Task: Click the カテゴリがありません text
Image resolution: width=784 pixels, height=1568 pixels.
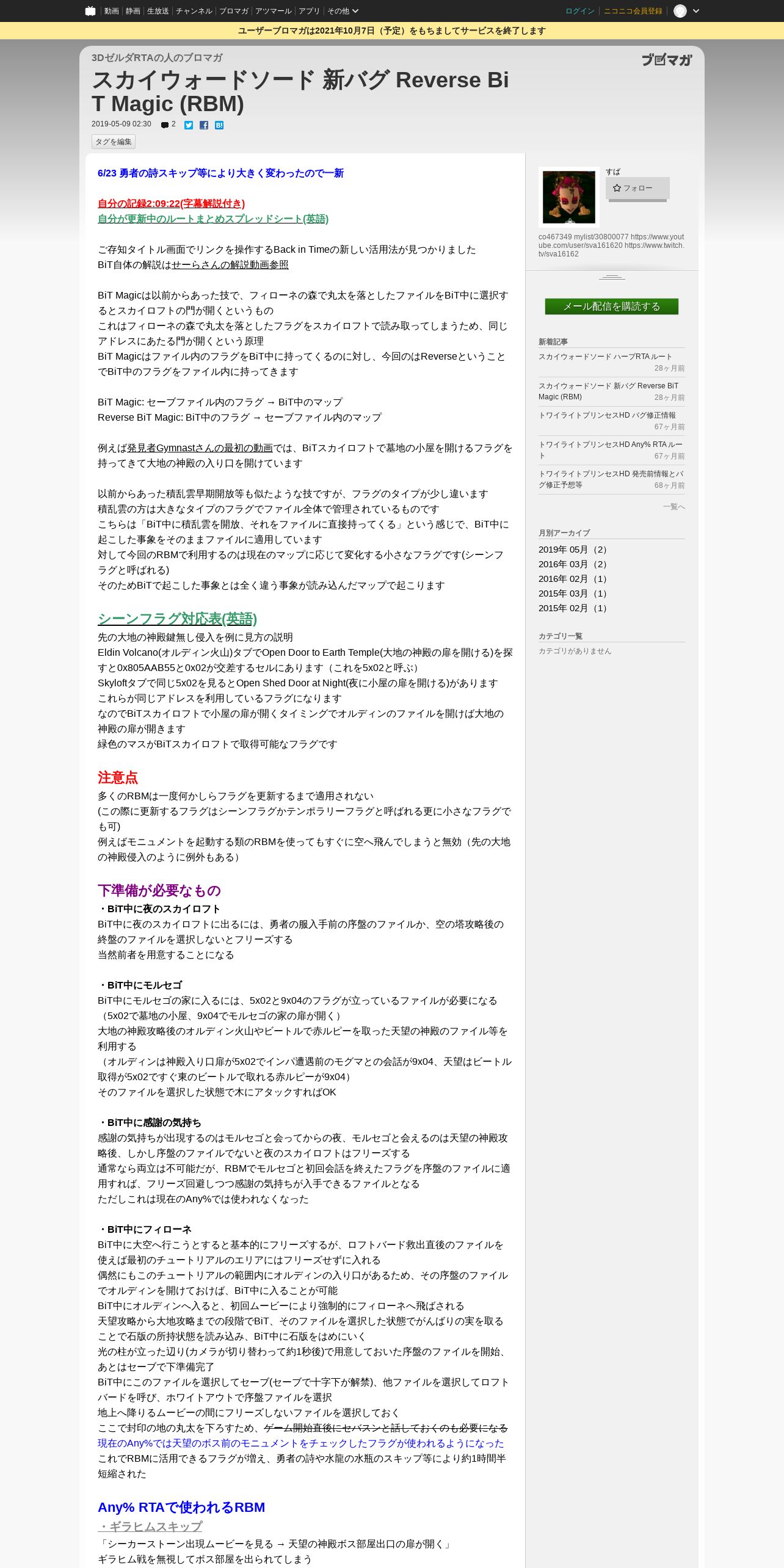Action: pyautogui.click(x=575, y=651)
